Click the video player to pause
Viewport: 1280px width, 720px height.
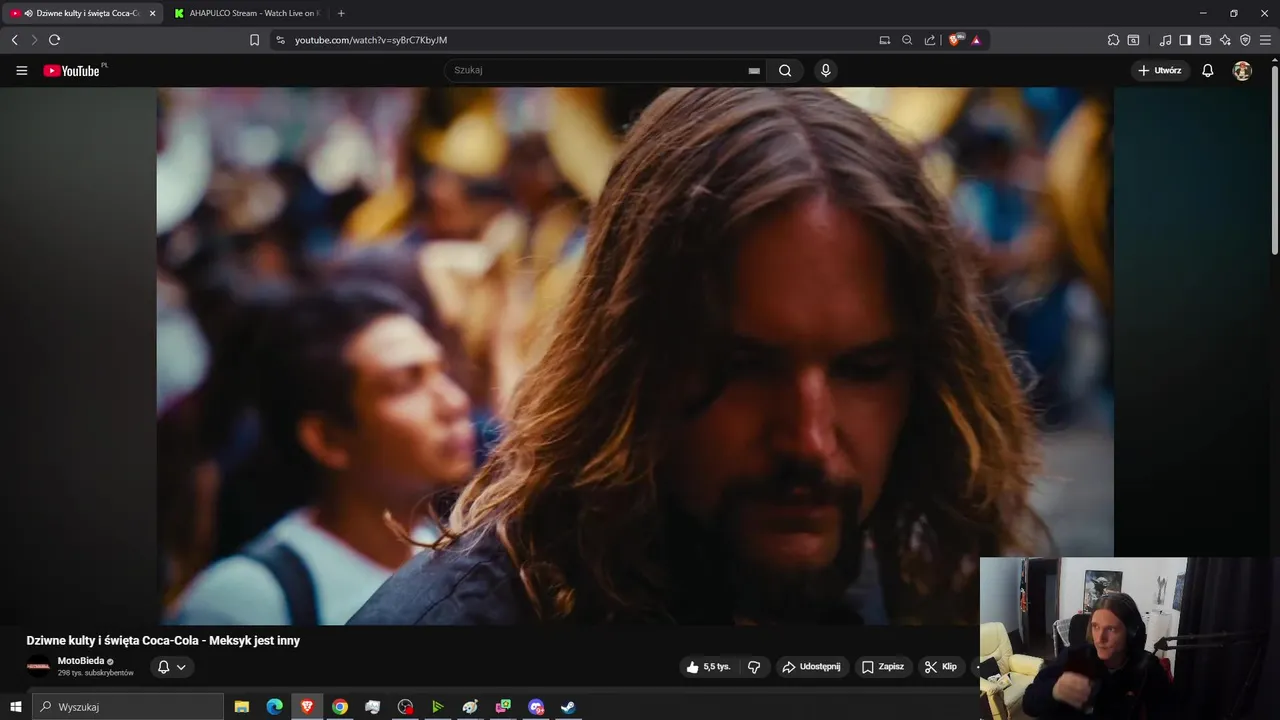[635, 355]
